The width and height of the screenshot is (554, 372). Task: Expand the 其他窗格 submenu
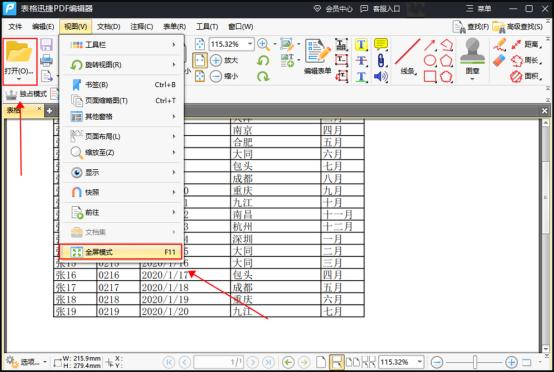pyautogui.click(x=122, y=117)
